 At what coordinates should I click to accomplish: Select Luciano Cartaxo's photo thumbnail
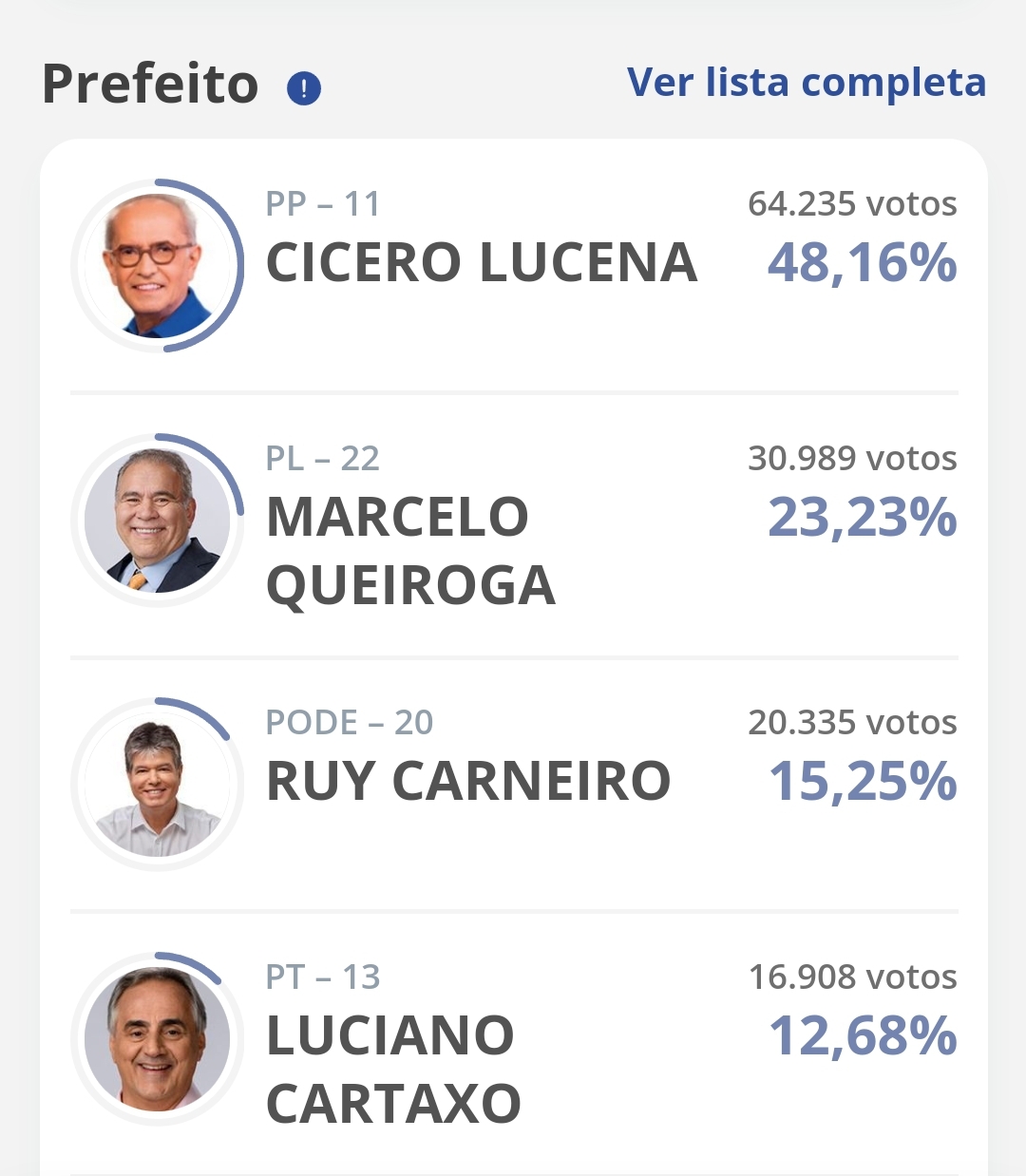[x=158, y=1038]
